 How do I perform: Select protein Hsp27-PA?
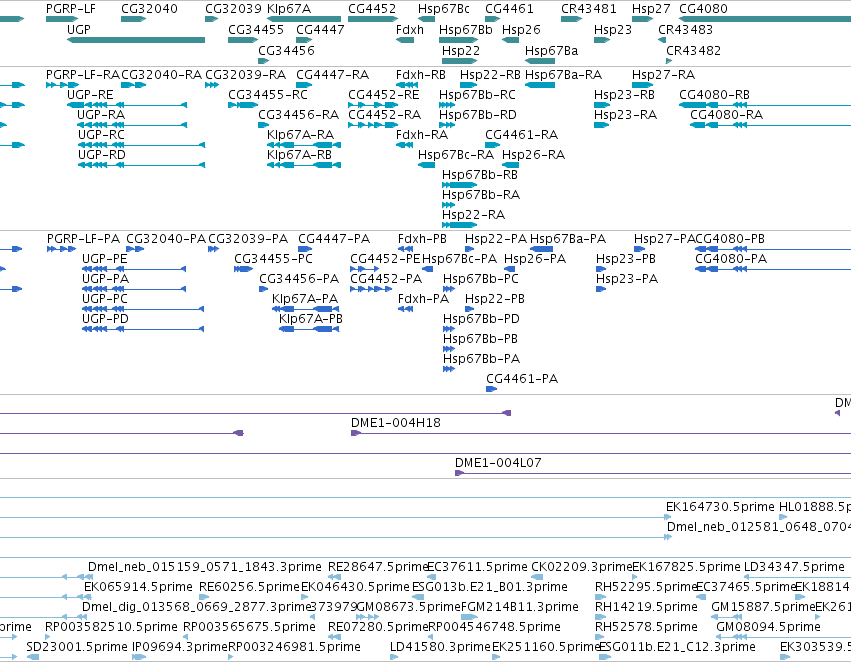point(665,238)
